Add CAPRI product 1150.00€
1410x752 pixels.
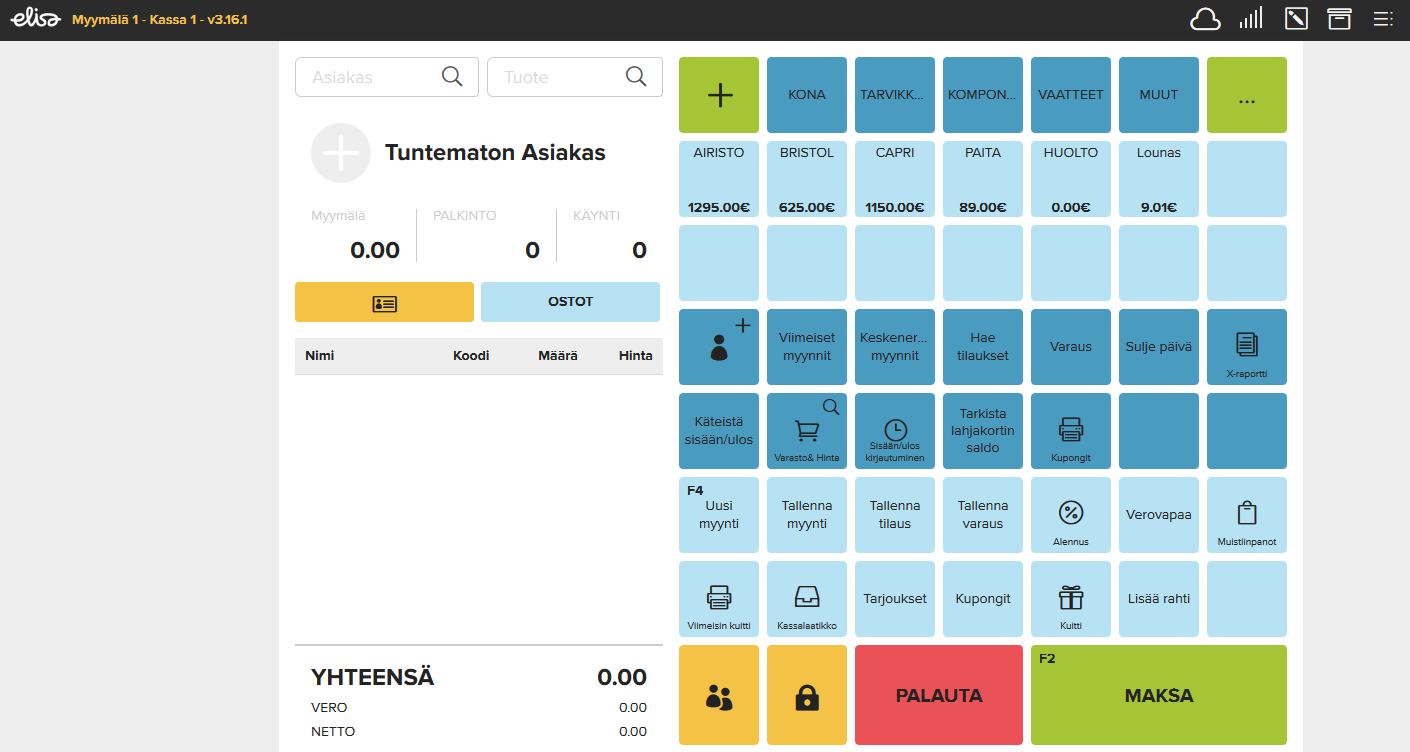click(x=895, y=179)
